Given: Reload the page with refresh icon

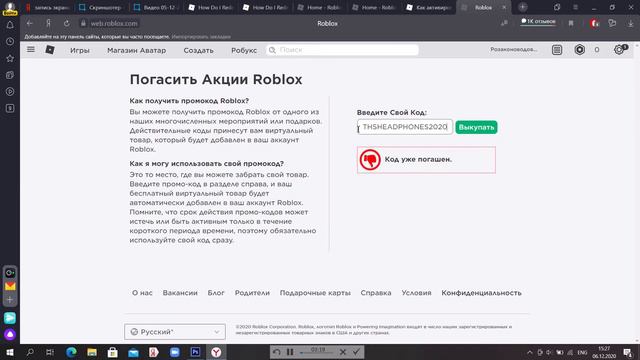Looking at the screenshot, I should [x=67, y=23].
